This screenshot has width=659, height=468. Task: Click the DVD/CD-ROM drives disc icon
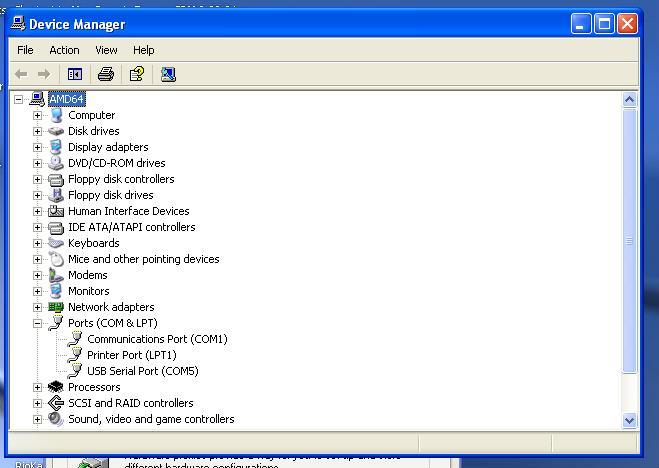[56, 163]
